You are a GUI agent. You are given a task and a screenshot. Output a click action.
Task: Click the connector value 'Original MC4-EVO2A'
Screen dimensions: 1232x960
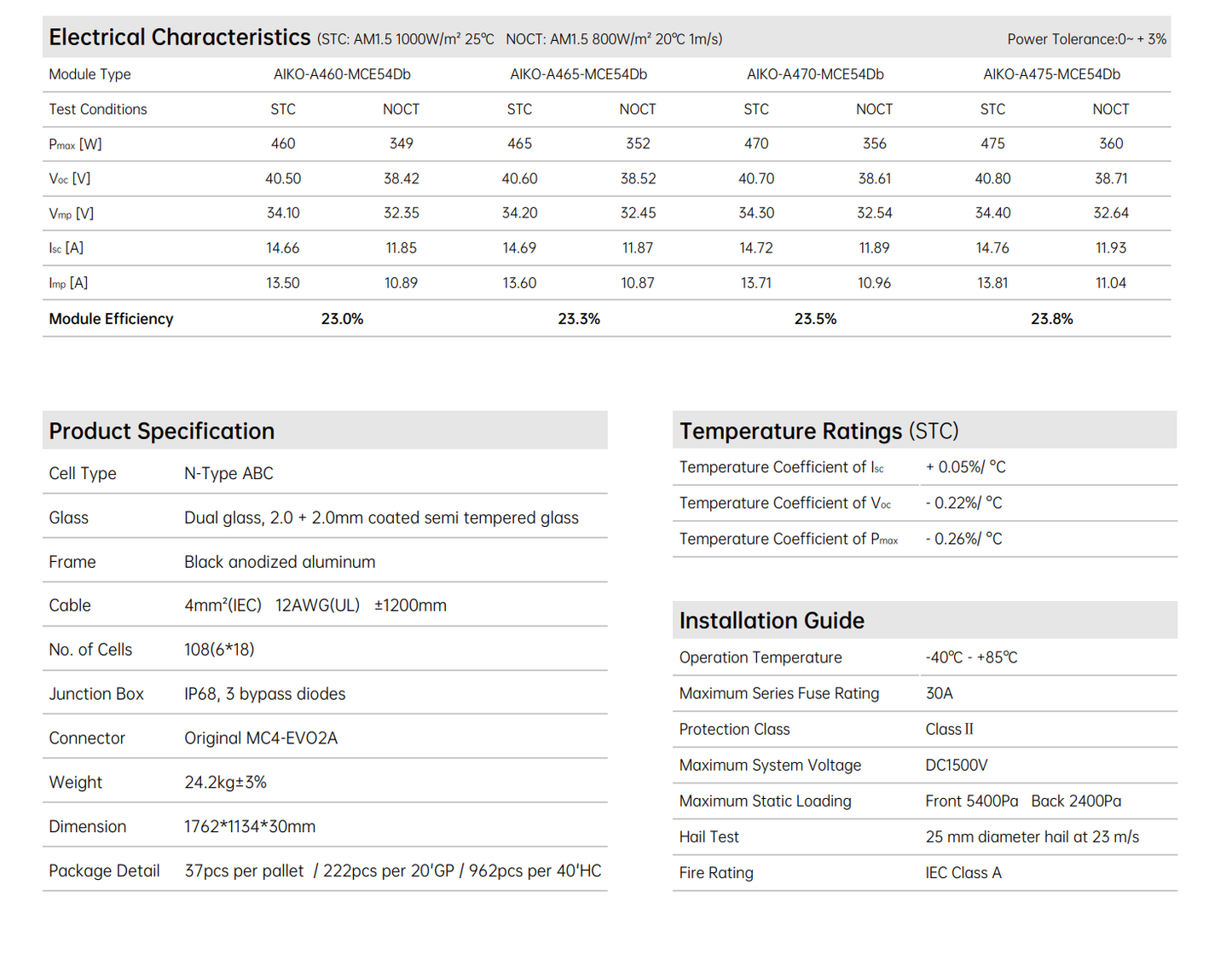point(261,738)
